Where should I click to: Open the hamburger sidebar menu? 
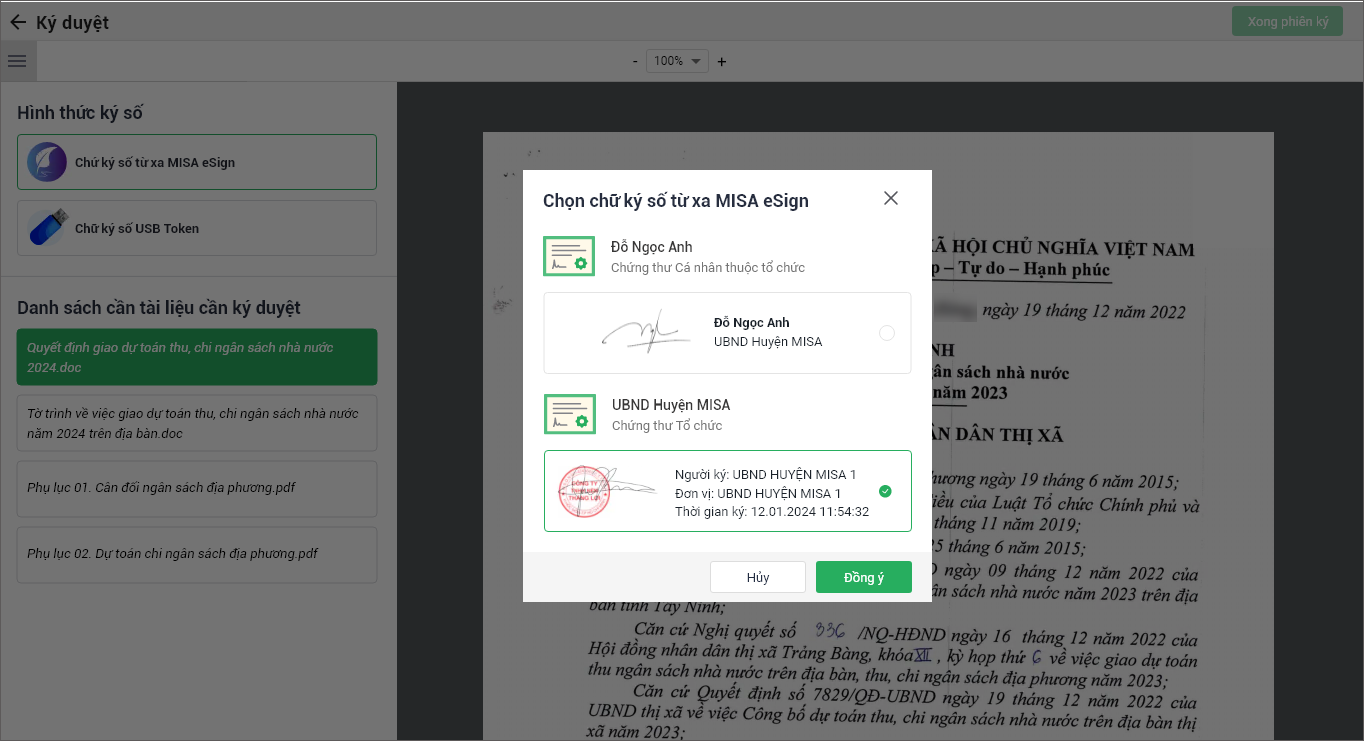(17, 61)
